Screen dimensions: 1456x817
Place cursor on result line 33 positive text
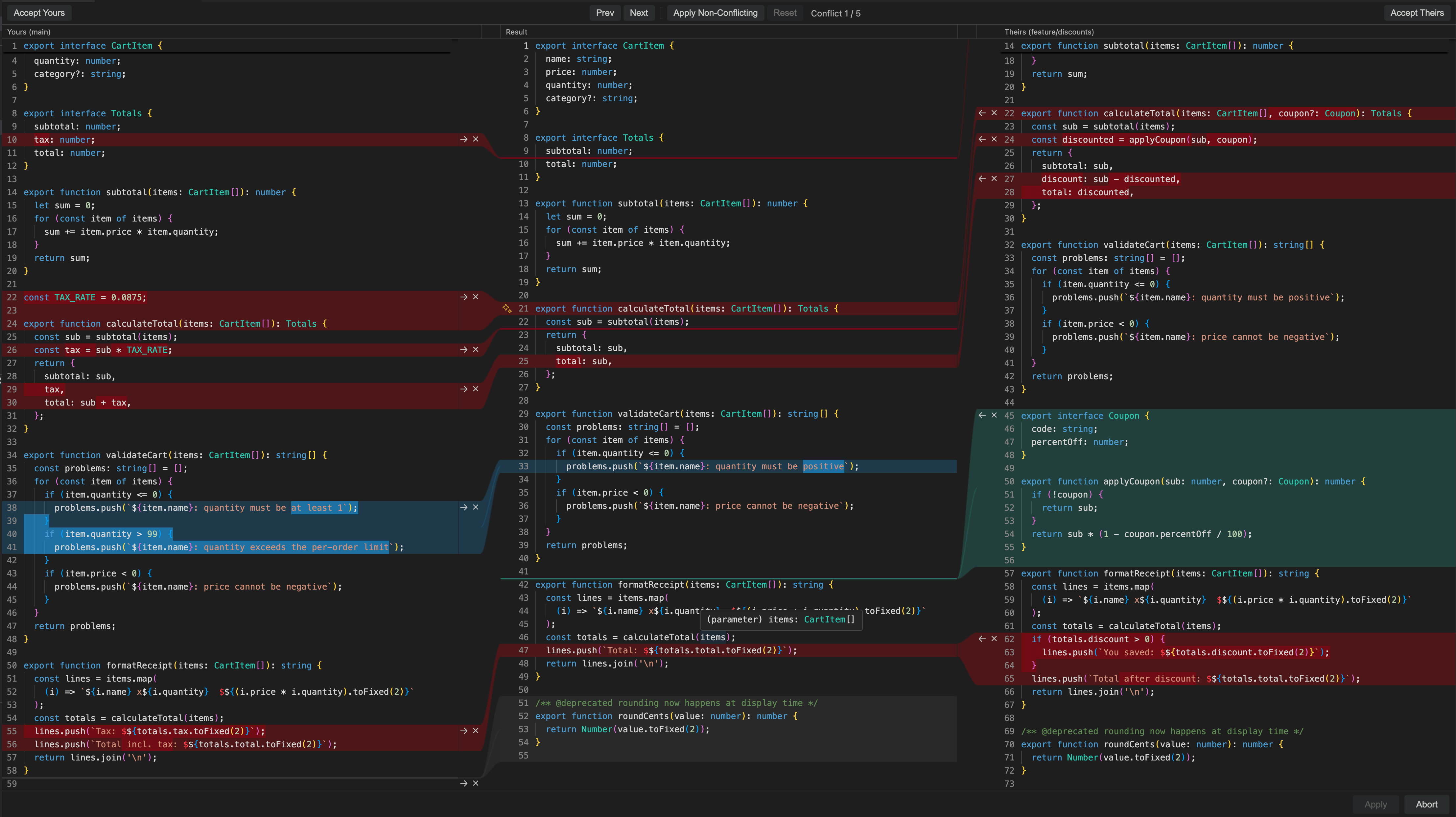coord(823,467)
